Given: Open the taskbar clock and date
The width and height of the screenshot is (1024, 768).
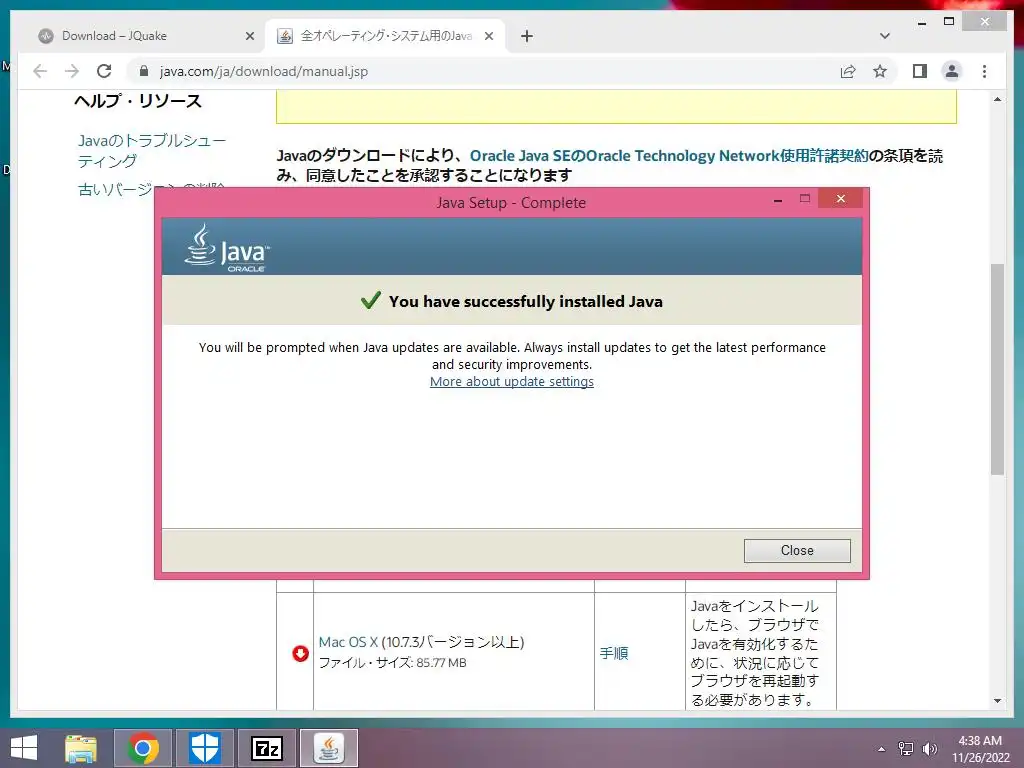Looking at the screenshot, I should 980,749.
